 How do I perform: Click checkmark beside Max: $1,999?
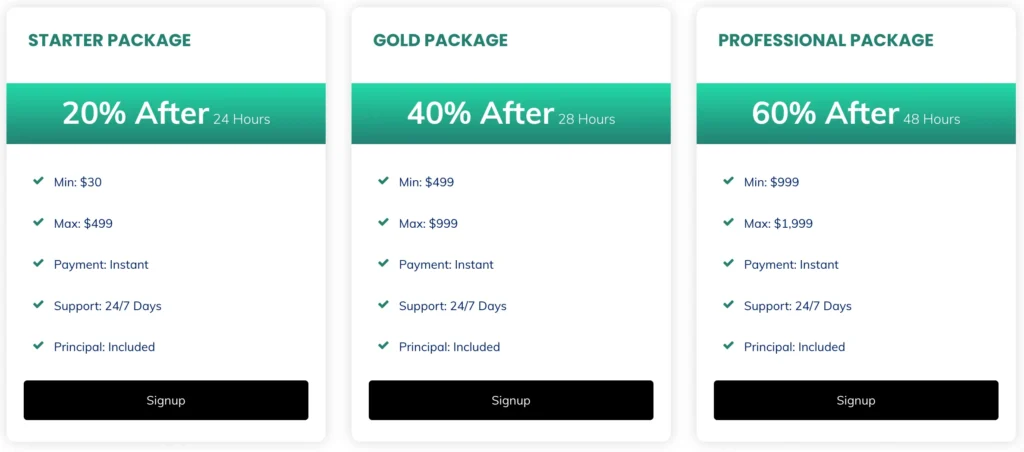(728, 222)
